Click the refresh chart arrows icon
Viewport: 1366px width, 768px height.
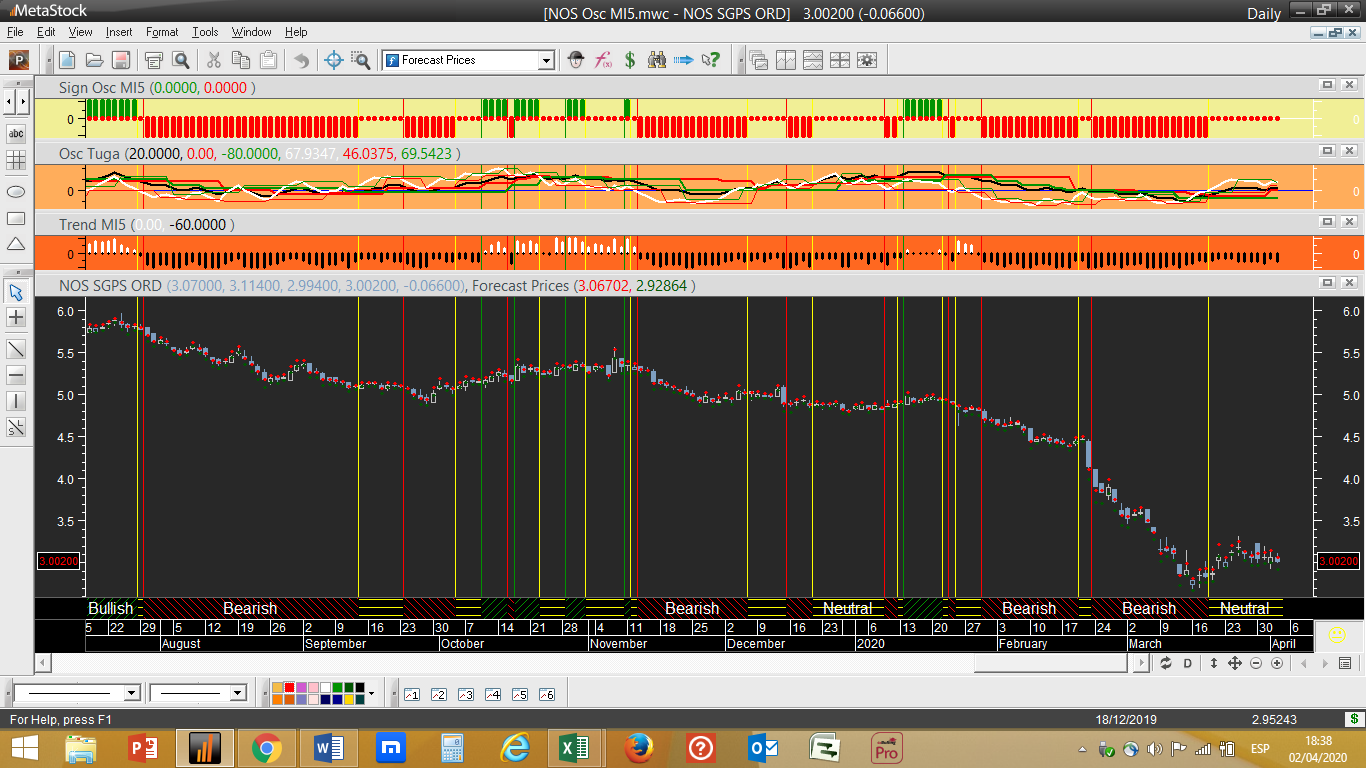pos(1166,663)
